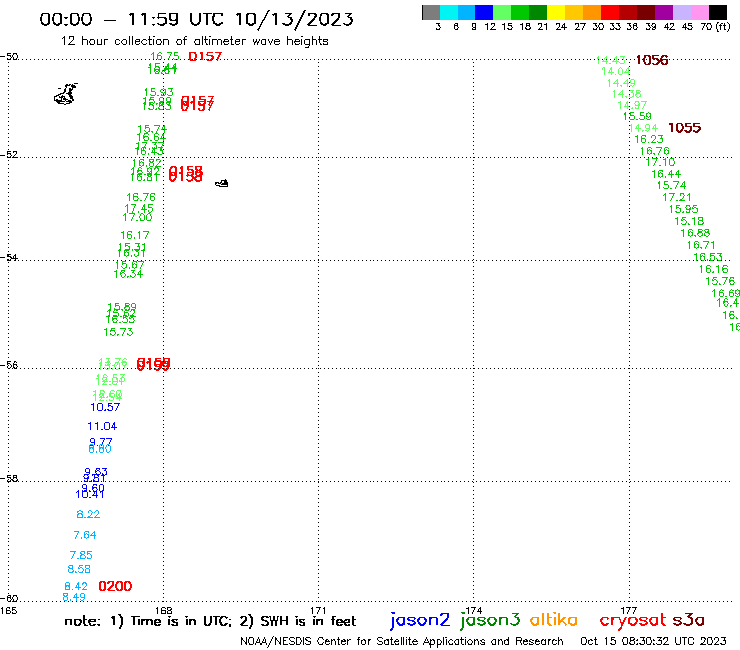The image size is (740, 650).
Task: Click the wave height value 16.23
Action: tap(649, 139)
